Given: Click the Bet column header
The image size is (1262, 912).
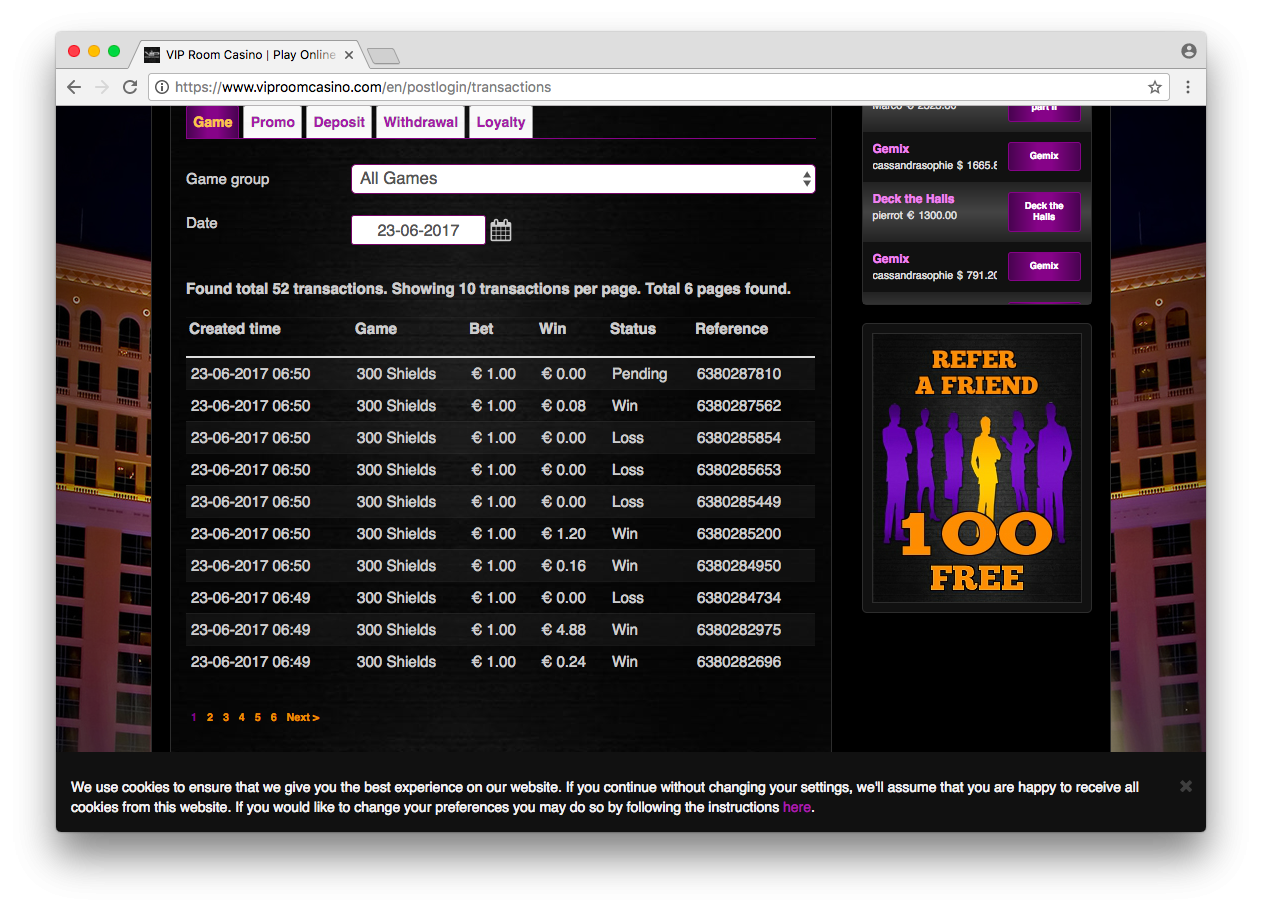Looking at the screenshot, I should coord(481,329).
